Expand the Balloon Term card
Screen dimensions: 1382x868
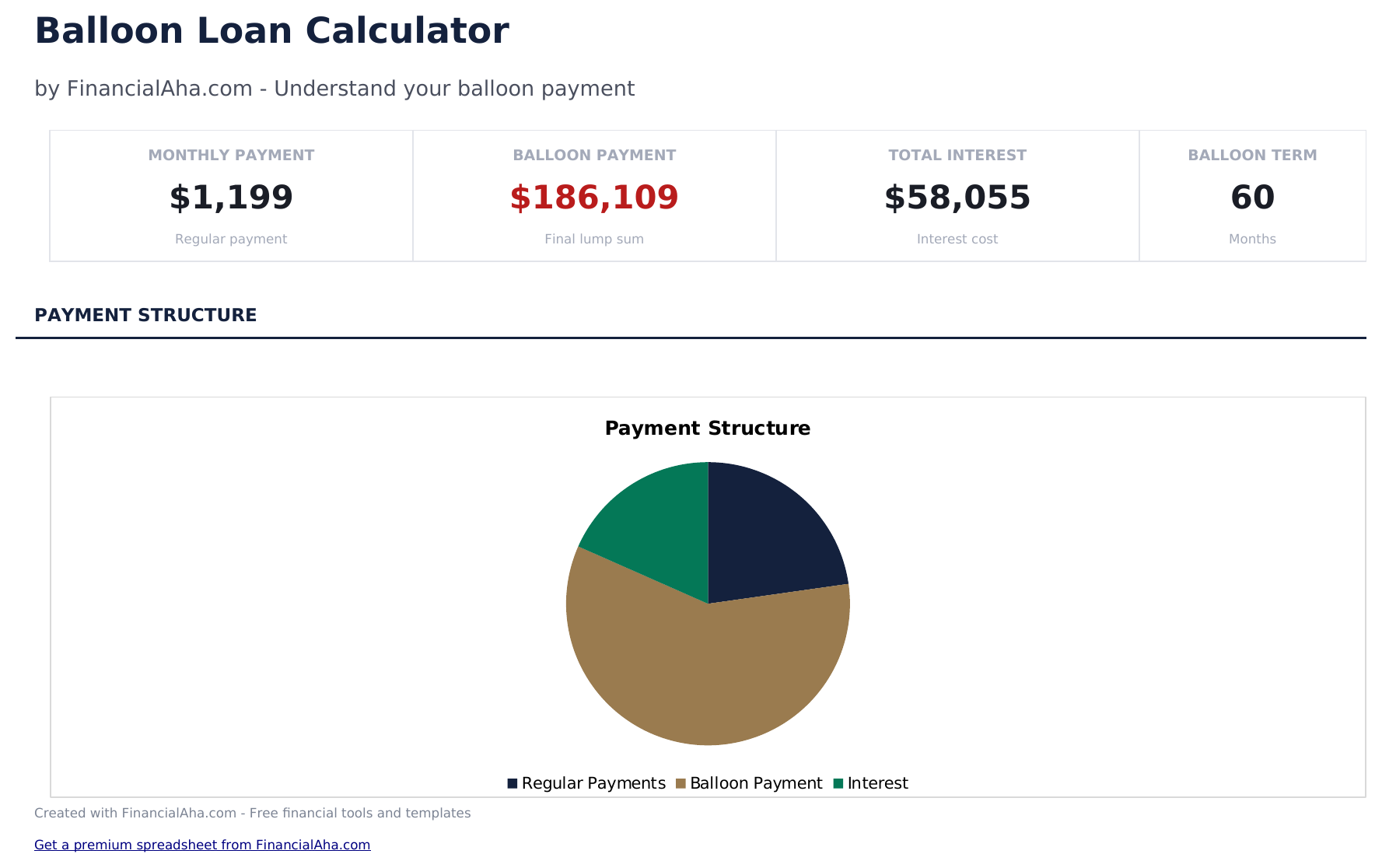click(x=1252, y=195)
